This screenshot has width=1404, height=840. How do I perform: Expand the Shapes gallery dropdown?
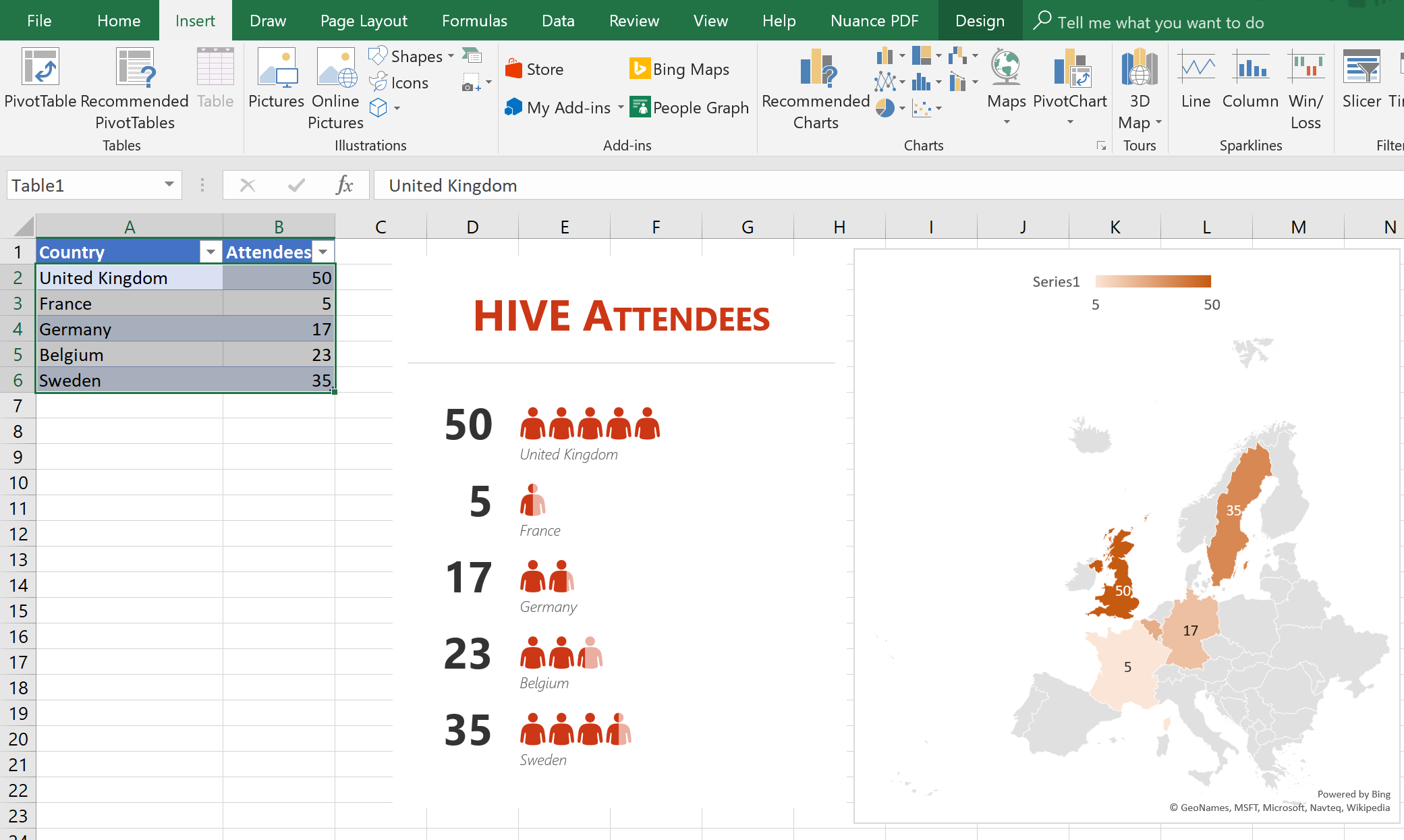pyautogui.click(x=451, y=56)
